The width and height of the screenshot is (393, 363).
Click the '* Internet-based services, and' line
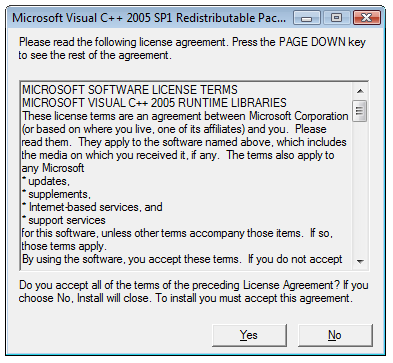click(x=92, y=207)
